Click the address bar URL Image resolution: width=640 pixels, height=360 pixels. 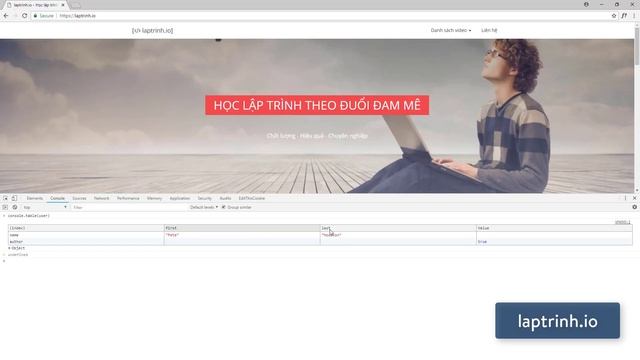[78, 16]
